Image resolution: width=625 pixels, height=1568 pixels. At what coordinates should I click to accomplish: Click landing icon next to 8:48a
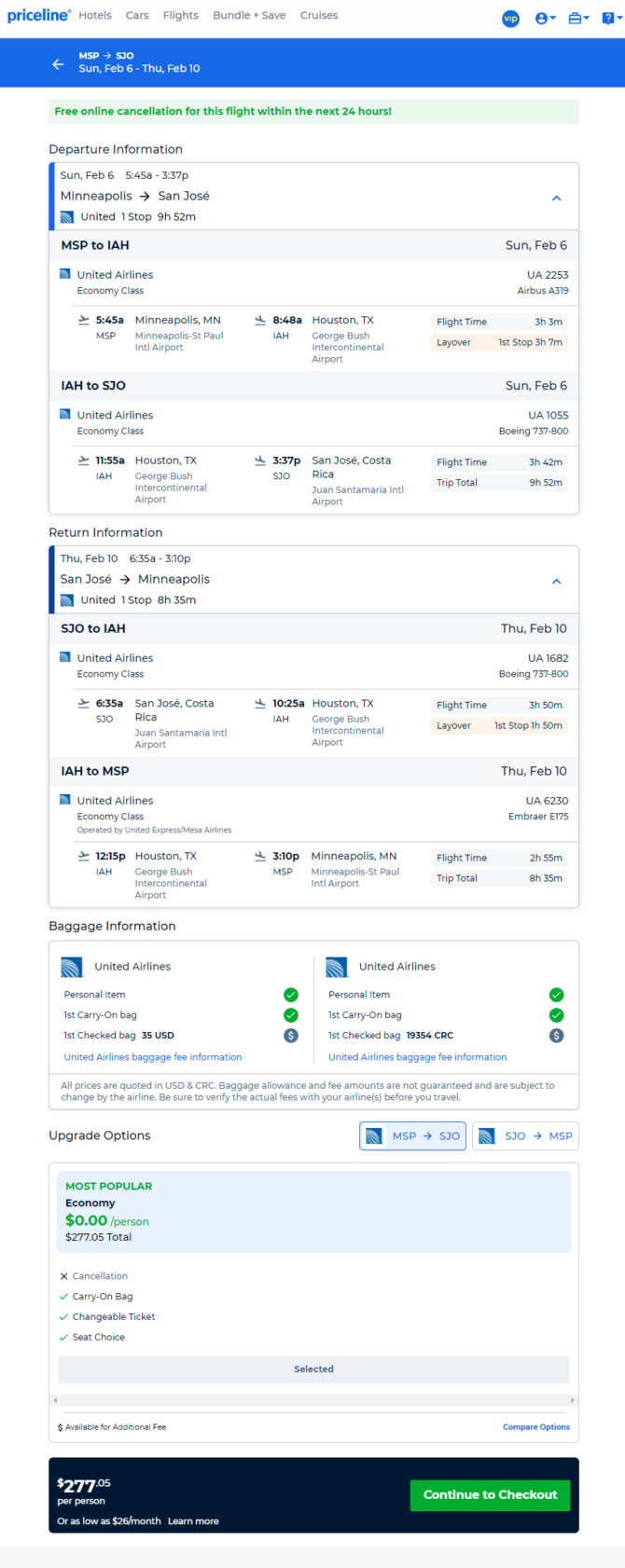(x=260, y=320)
